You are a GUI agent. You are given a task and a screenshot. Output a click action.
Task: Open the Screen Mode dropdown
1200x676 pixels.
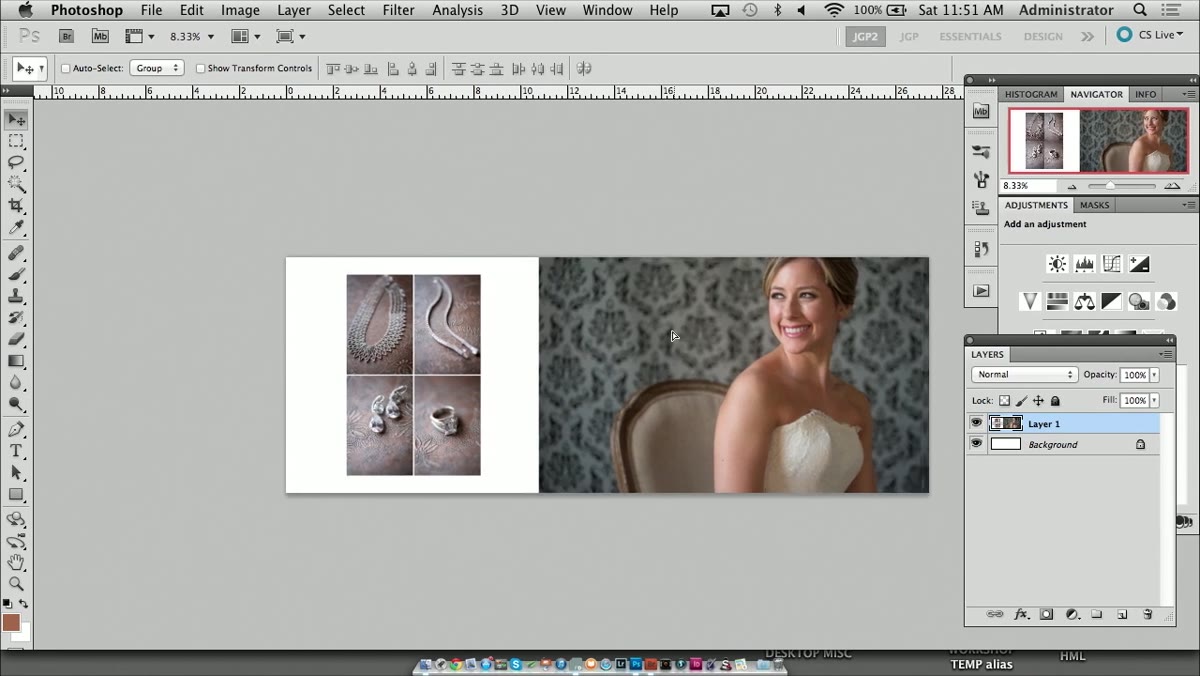click(291, 36)
